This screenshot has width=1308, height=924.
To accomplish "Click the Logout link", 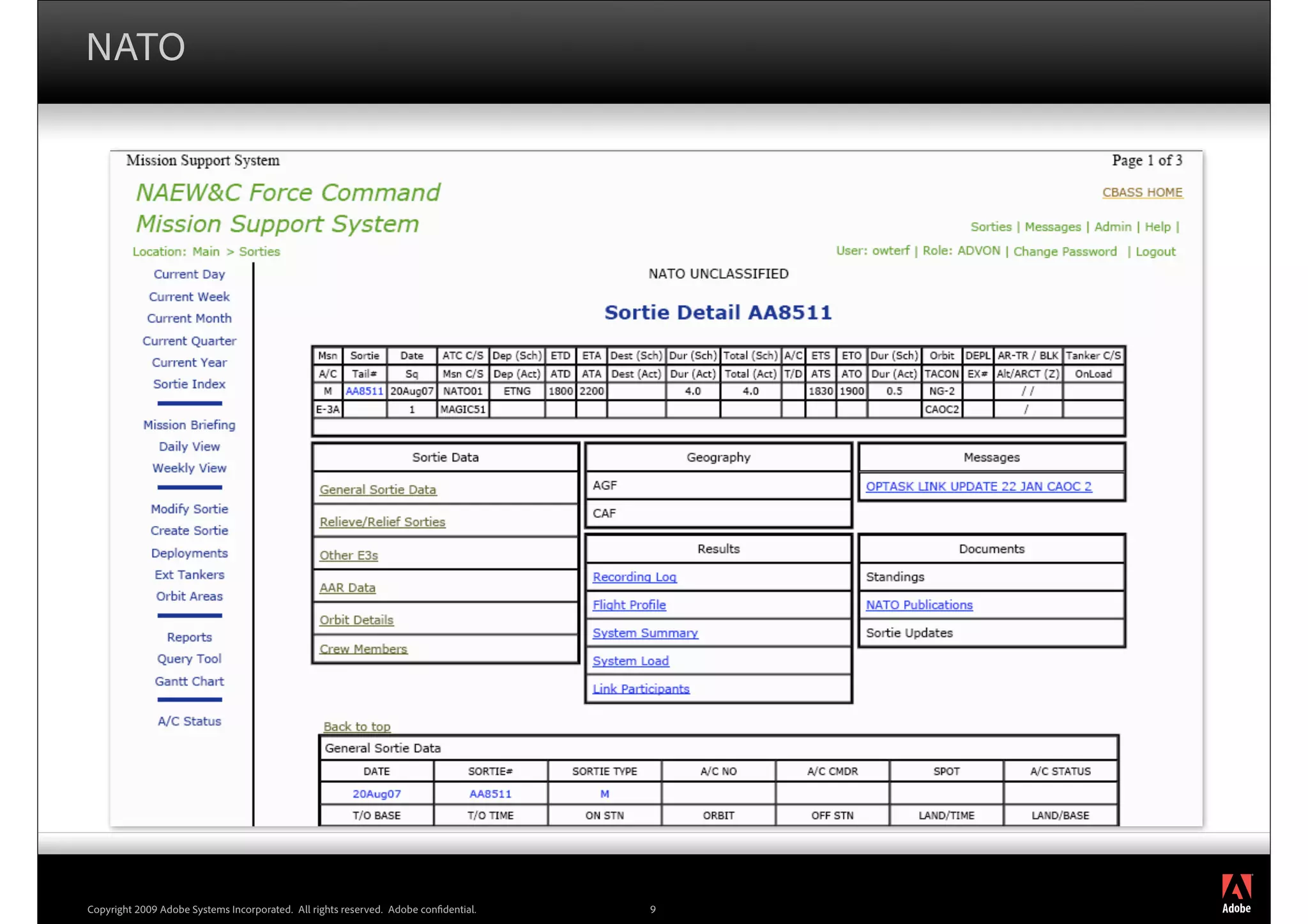I will tap(1155, 252).
